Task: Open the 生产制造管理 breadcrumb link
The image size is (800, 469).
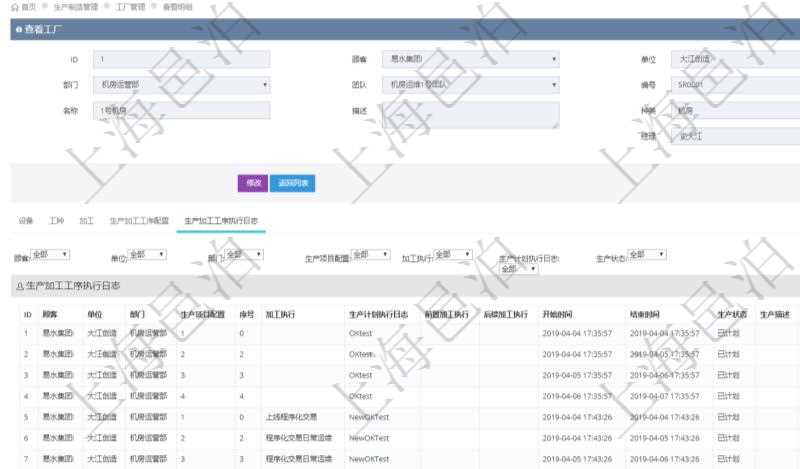Action: tap(76, 7)
